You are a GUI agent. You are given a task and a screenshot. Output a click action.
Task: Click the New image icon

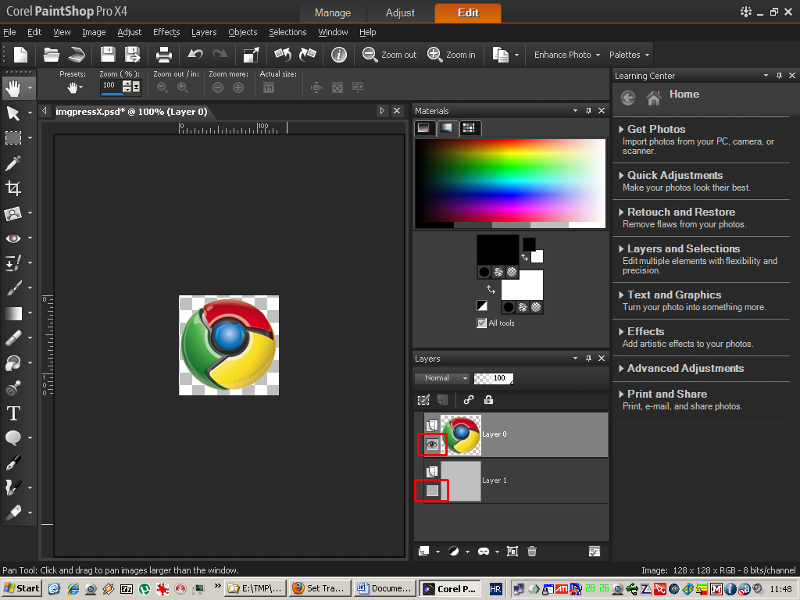[x=20, y=54]
